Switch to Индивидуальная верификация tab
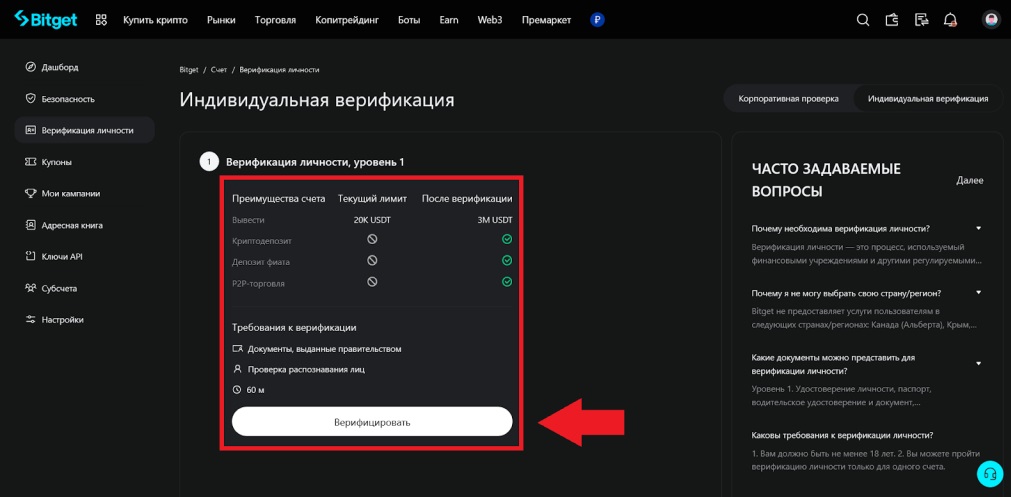This screenshot has height=497, width=1011. 928,99
